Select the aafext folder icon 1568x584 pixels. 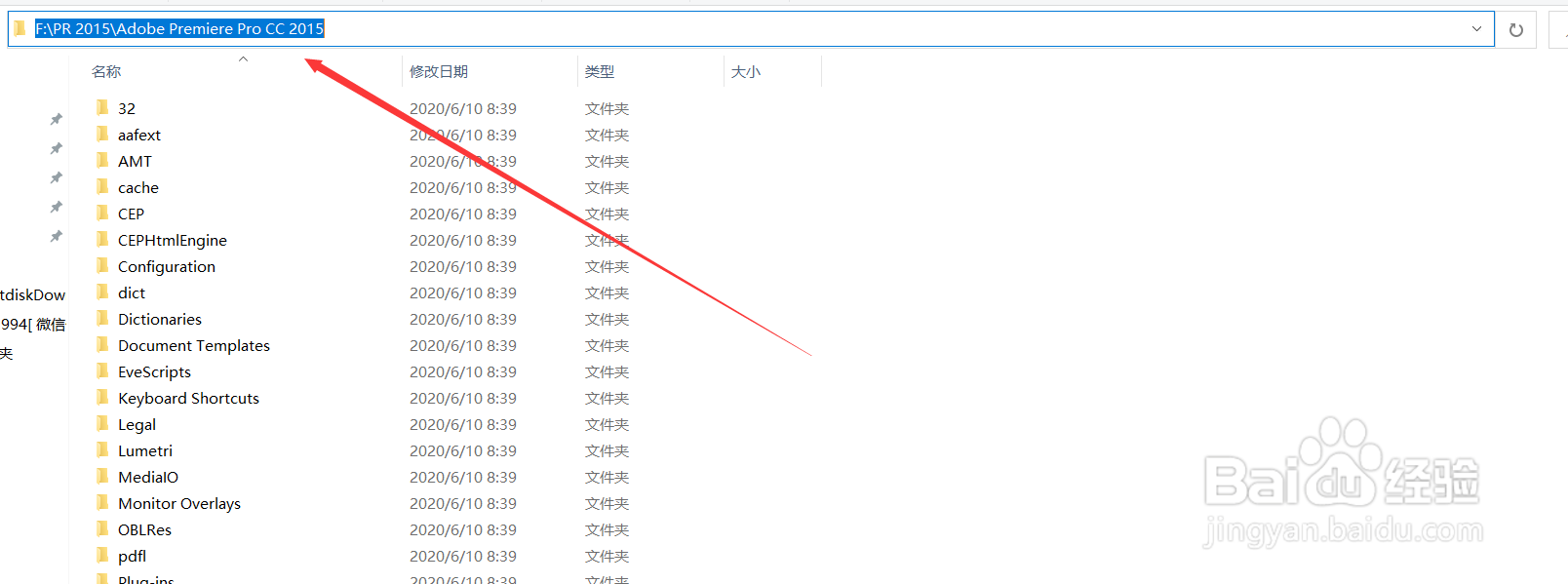tap(102, 134)
